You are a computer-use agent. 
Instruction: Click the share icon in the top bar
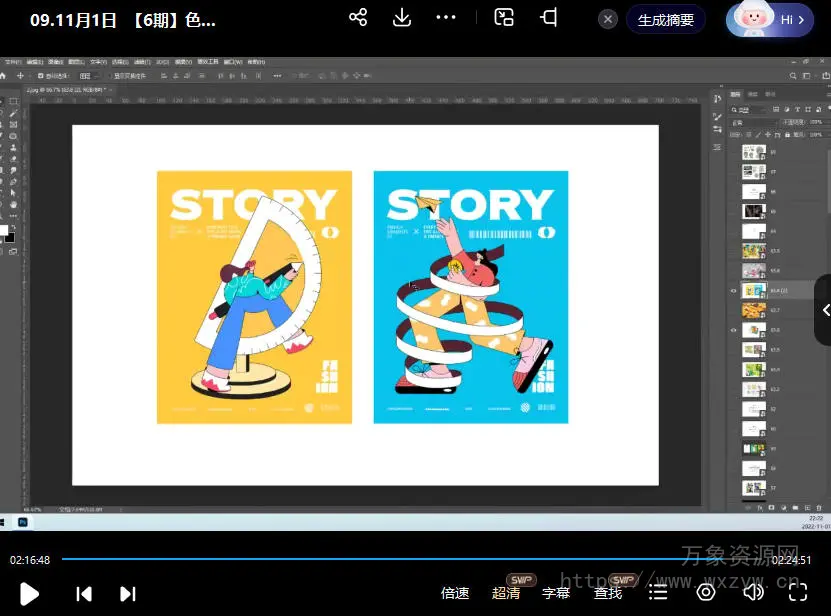(x=358, y=18)
